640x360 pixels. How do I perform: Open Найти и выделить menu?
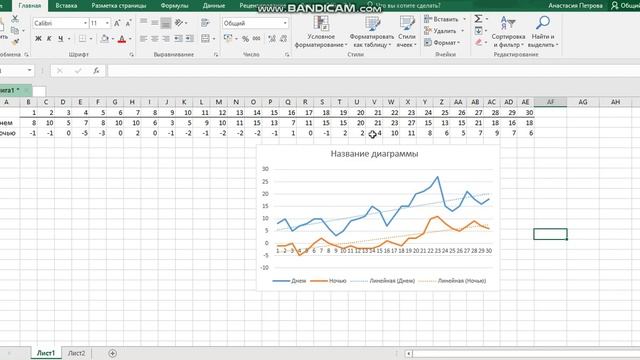(543, 32)
